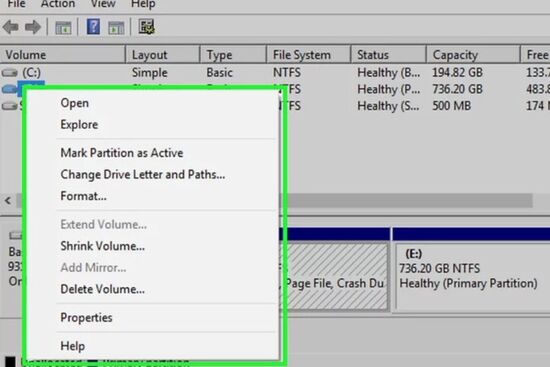Select the 500 MB volume drive icon
Image resolution: width=550 pixels, height=367 pixels.
point(9,106)
